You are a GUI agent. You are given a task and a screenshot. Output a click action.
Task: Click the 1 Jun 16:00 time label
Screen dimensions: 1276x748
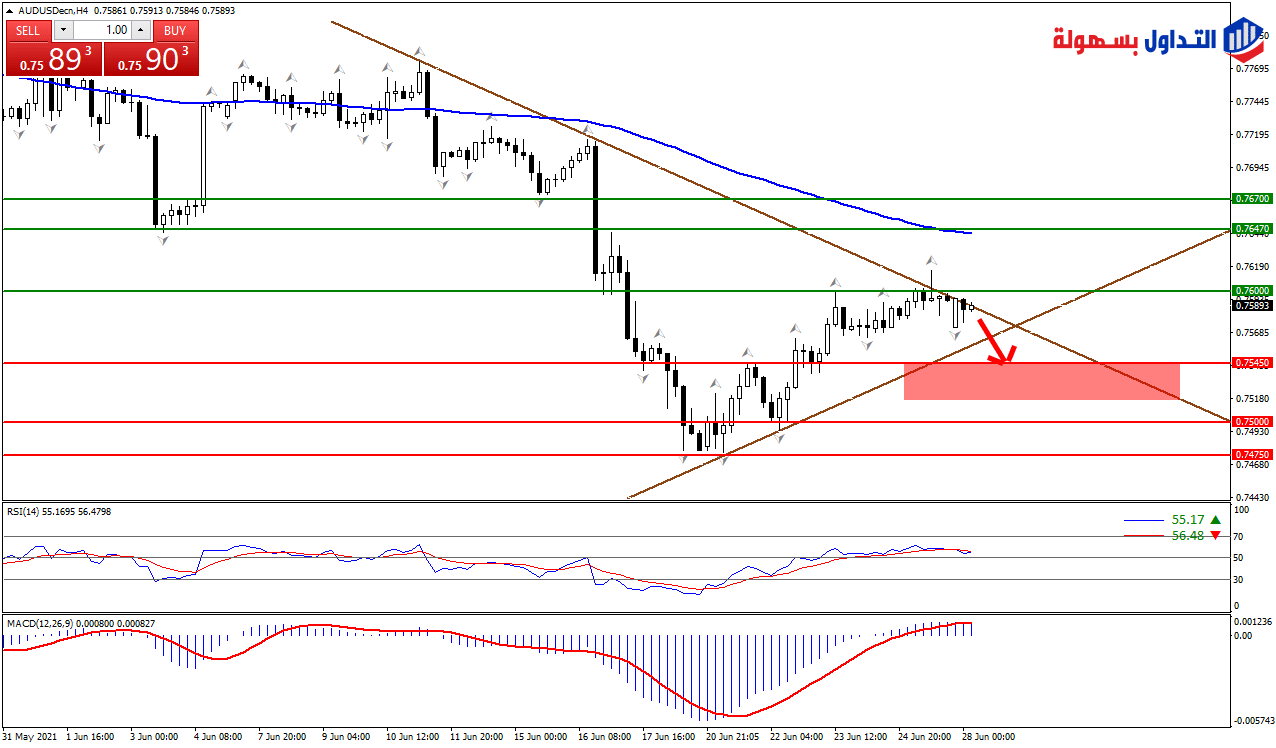90,737
